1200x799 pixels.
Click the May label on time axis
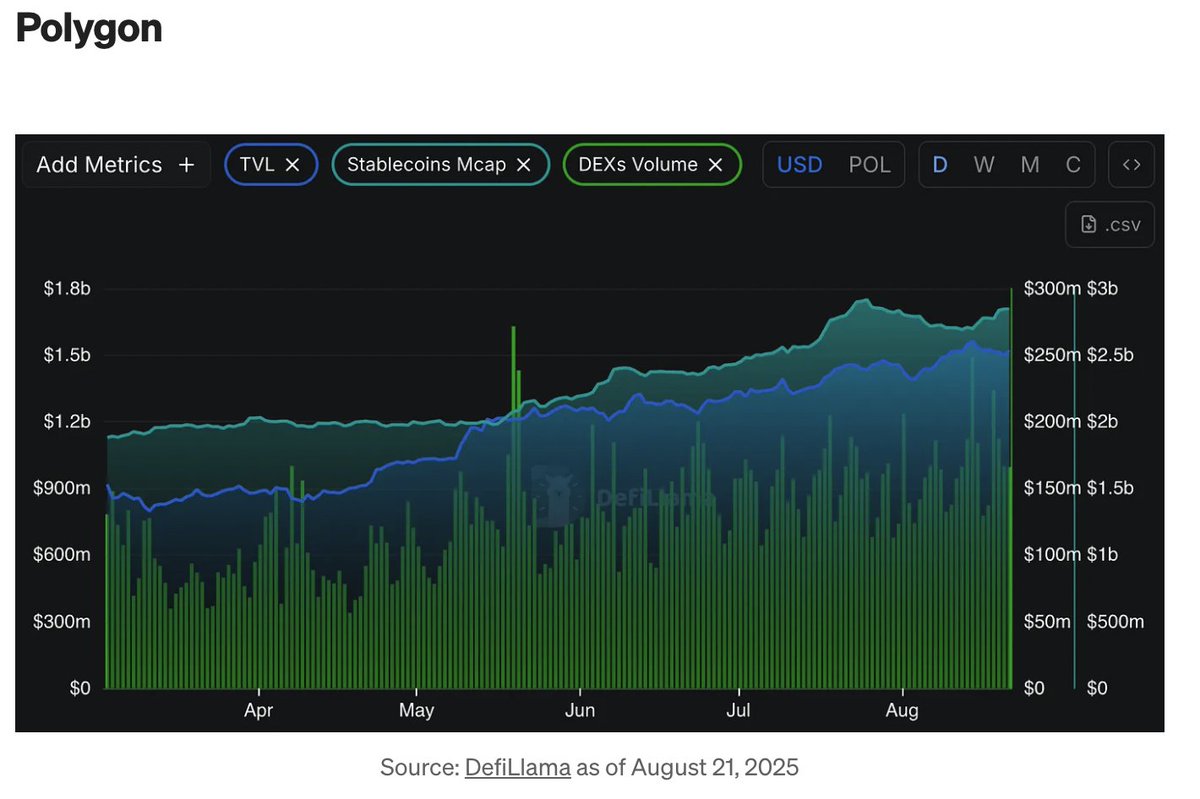coord(416,711)
